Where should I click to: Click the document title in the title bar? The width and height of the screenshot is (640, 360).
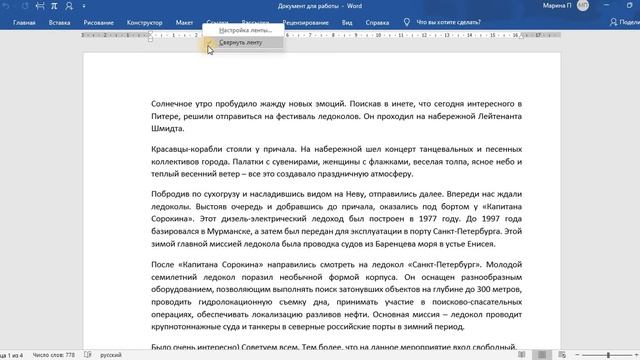[320, 6]
